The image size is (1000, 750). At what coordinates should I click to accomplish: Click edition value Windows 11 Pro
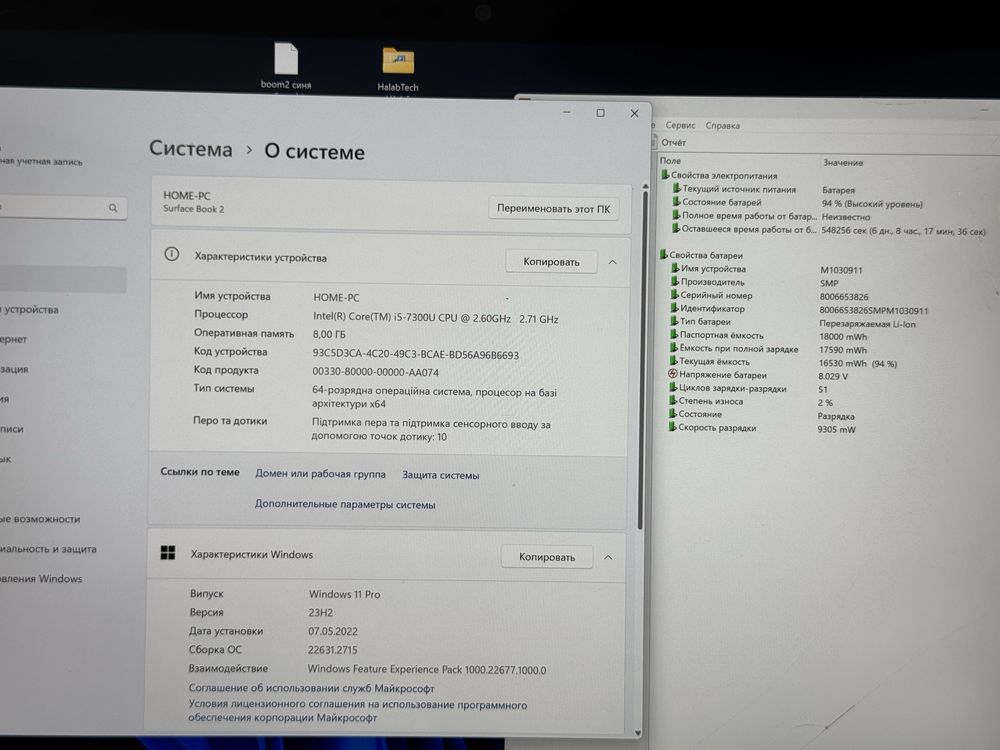click(x=344, y=594)
